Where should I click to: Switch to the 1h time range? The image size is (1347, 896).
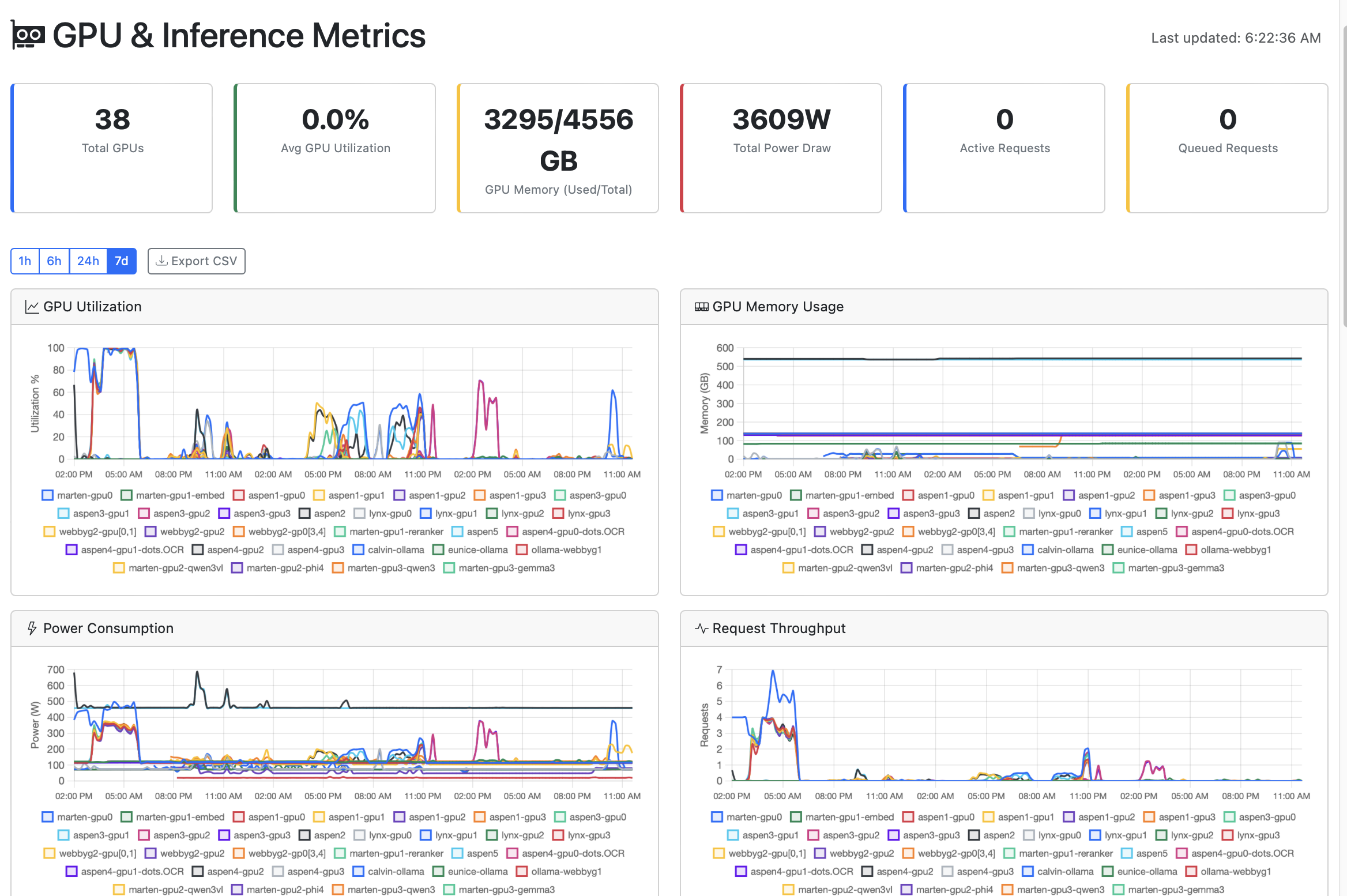24,261
